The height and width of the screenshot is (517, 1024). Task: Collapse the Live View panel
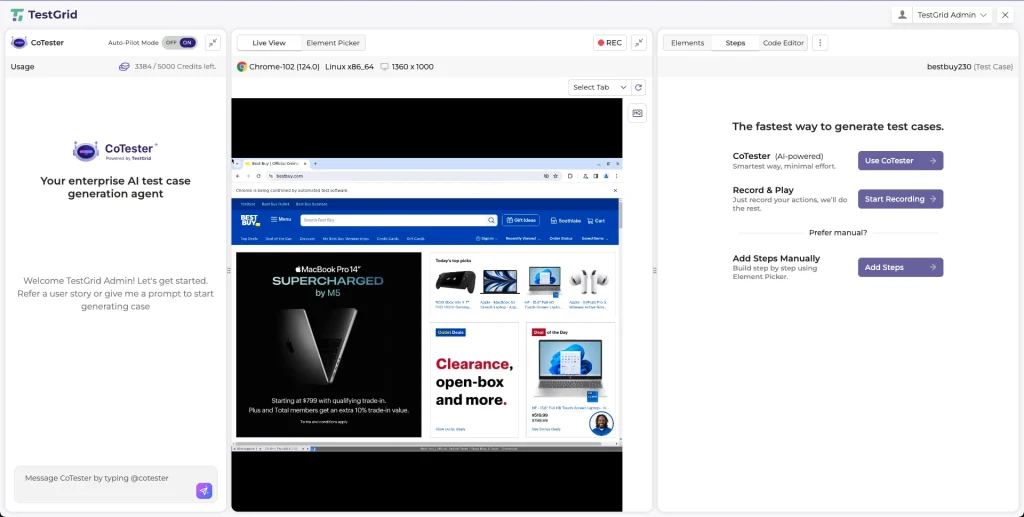click(639, 43)
